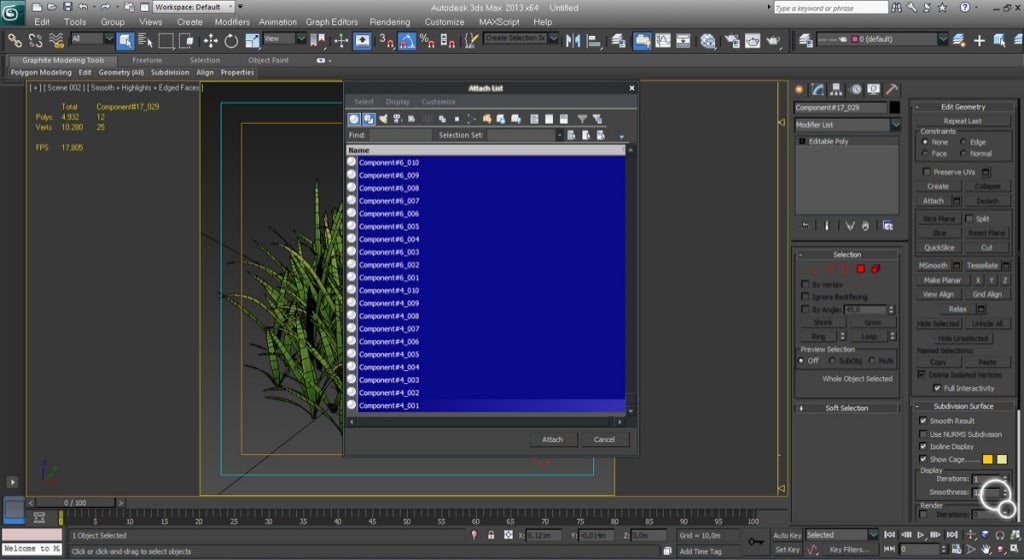
Task: Select Element sub-object level red cube
Action: pyautogui.click(x=875, y=268)
